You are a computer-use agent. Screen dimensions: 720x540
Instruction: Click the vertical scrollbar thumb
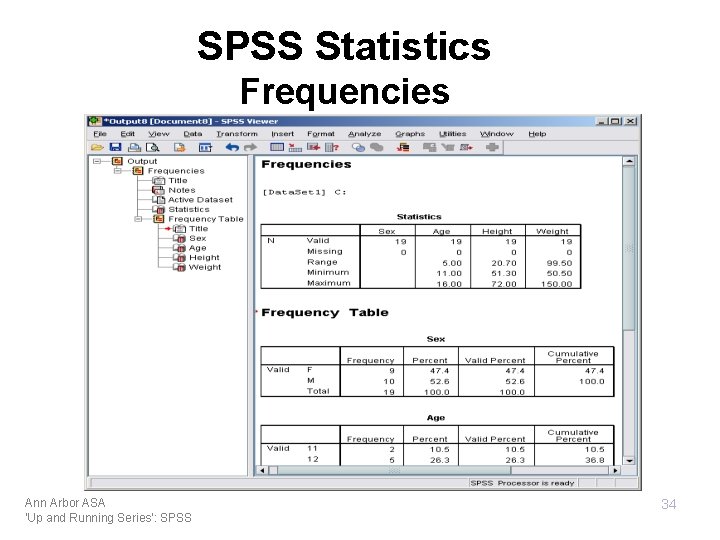click(629, 248)
